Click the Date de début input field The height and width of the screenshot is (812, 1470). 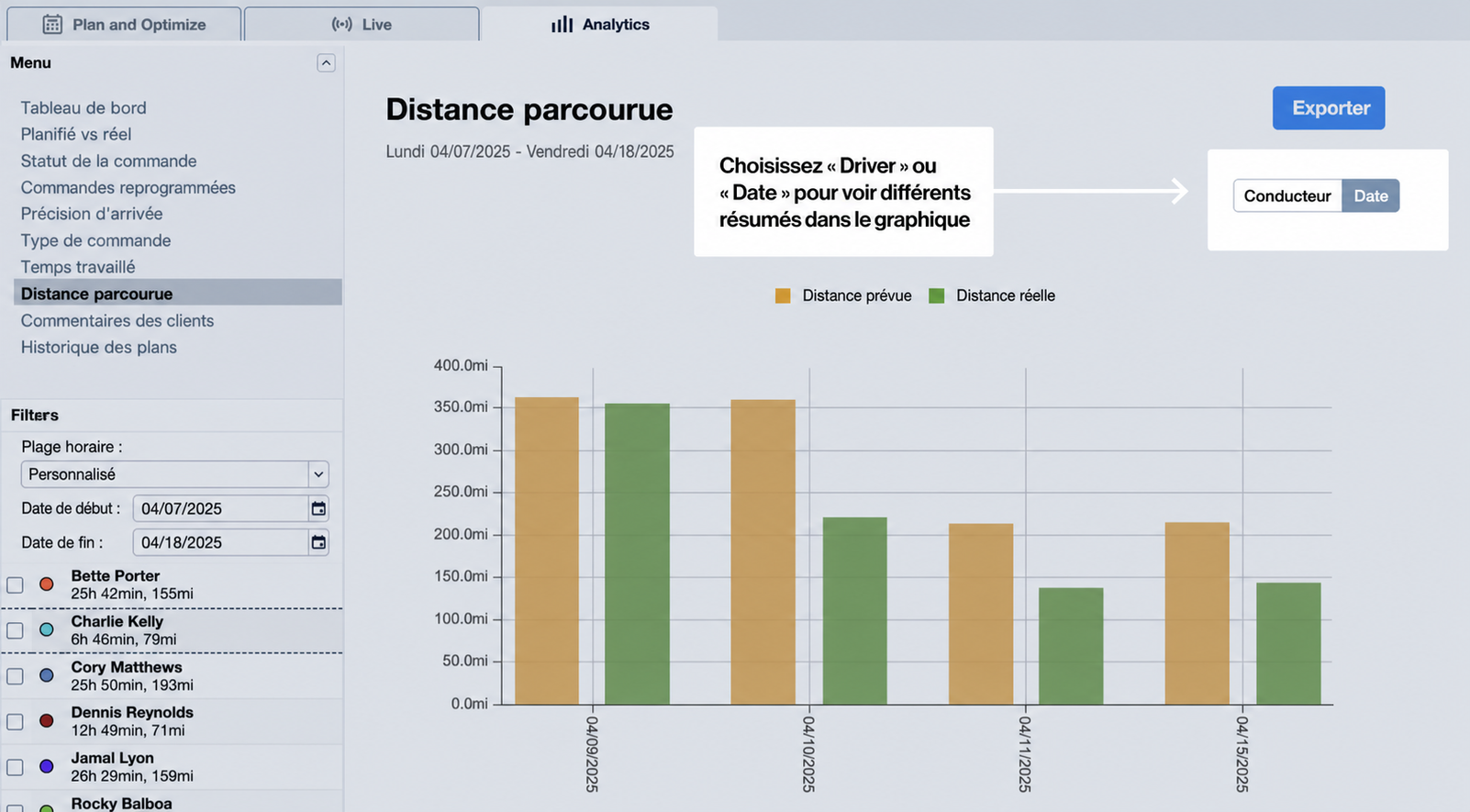pos(220,508)
